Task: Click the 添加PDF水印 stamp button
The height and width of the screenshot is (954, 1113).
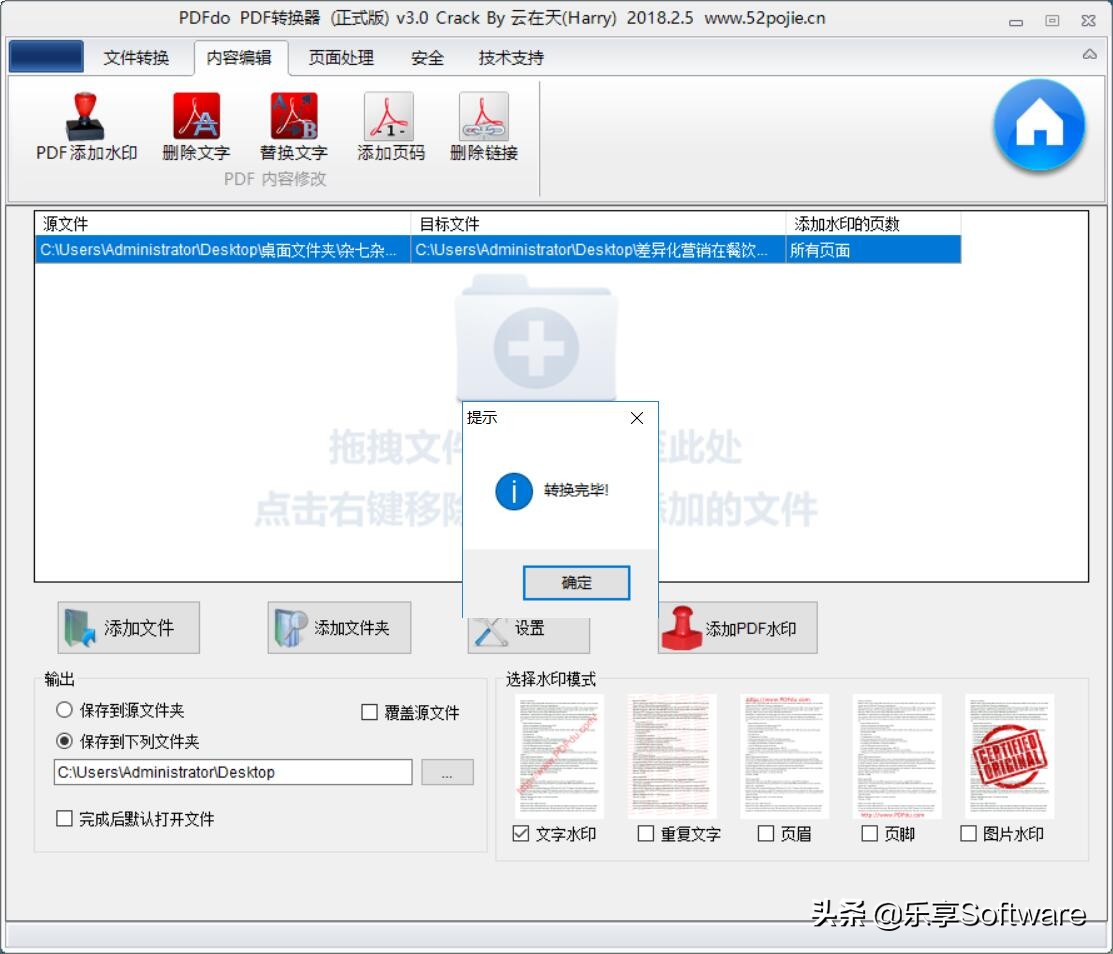Action: (737, 627)
